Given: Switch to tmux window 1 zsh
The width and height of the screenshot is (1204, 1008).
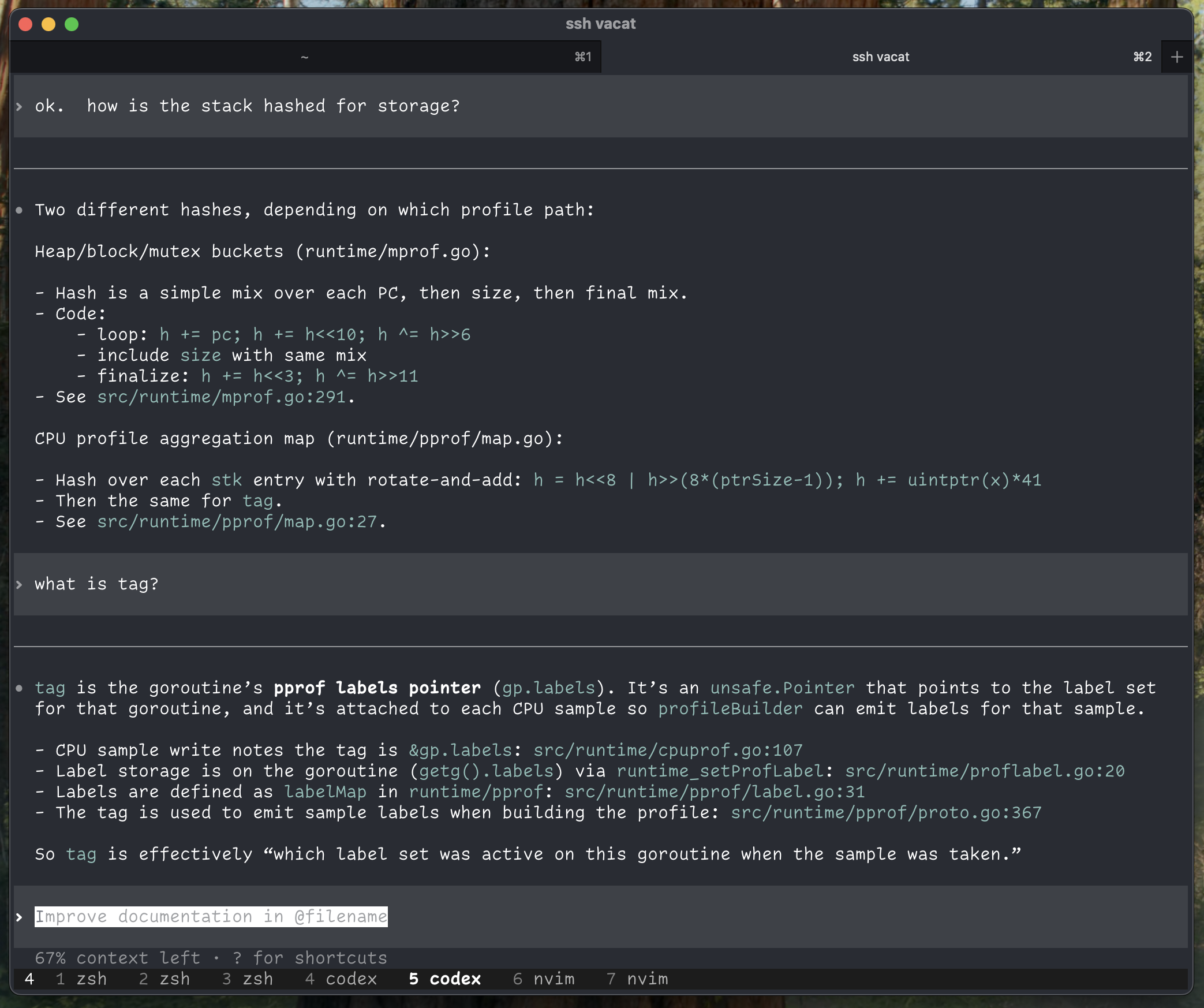Looking at the screenshot, I should 81,979.
